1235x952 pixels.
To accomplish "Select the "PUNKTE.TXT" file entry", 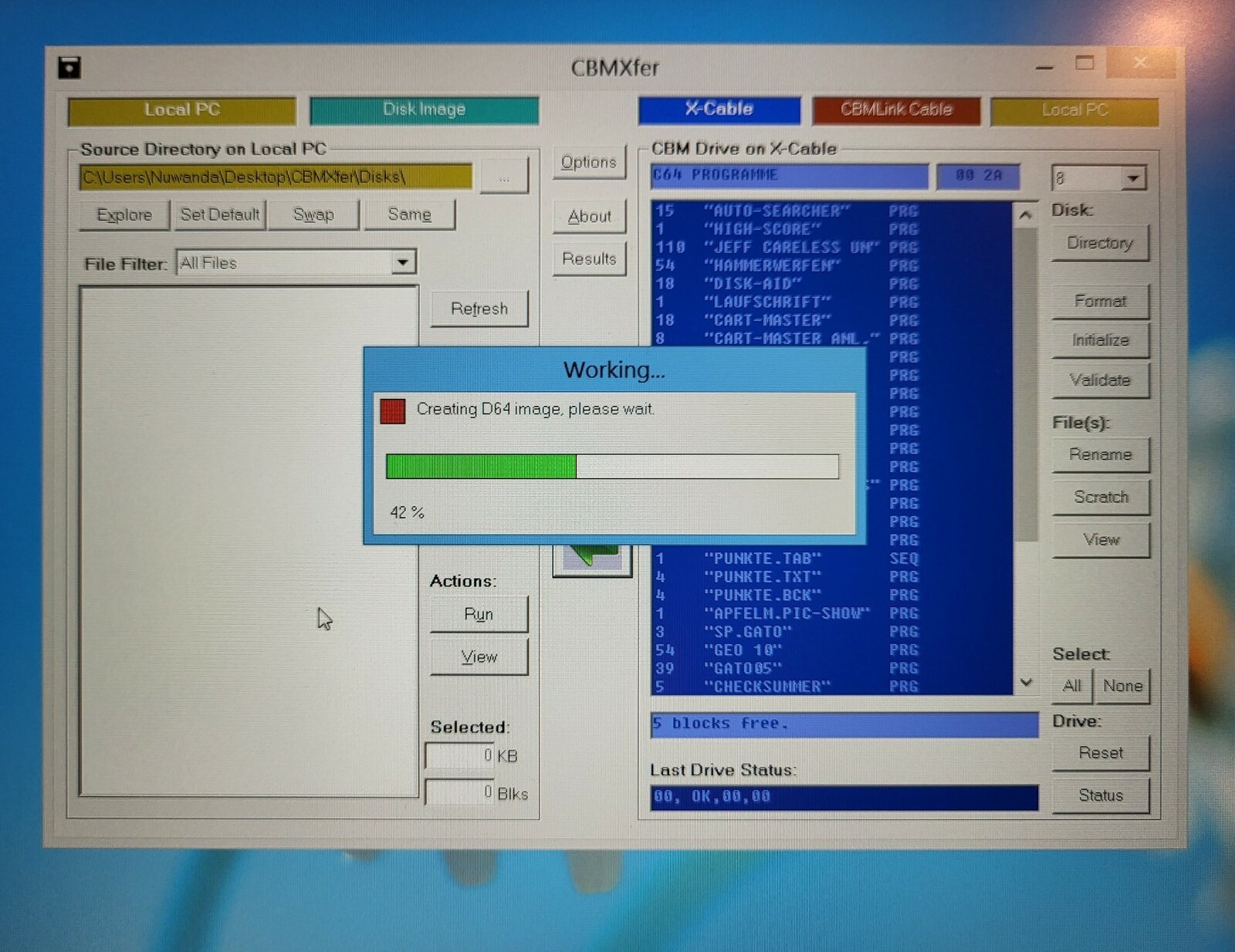I will (831, 577).
